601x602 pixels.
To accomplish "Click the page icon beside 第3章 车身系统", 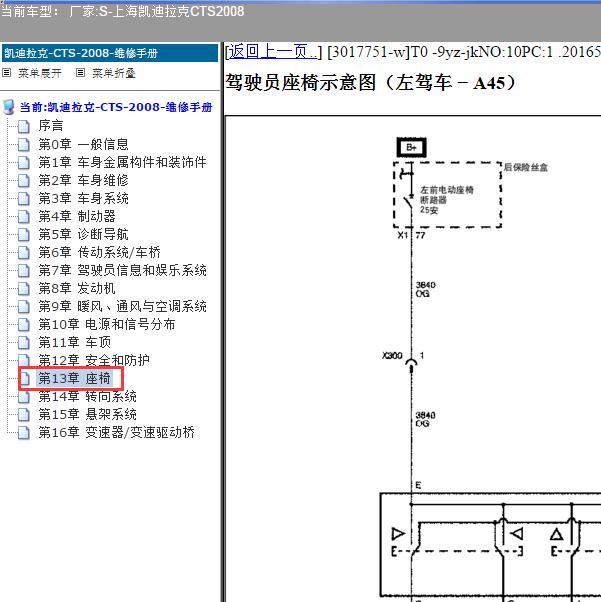I will [x=24, y=198].
